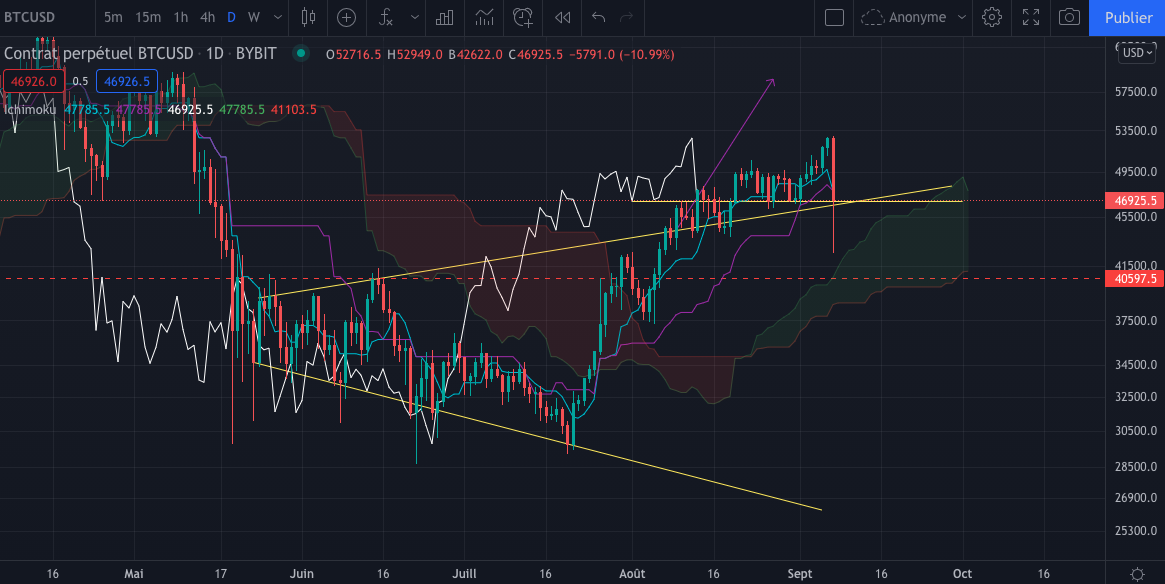Viewport: 1165px width, 584px height.
Task: Toggle the chart layout selector square
Action: (x=833, y=18)
